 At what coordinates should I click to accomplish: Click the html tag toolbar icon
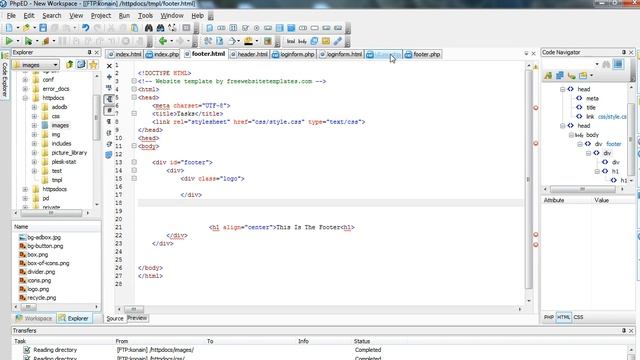[x=291, y=41]
